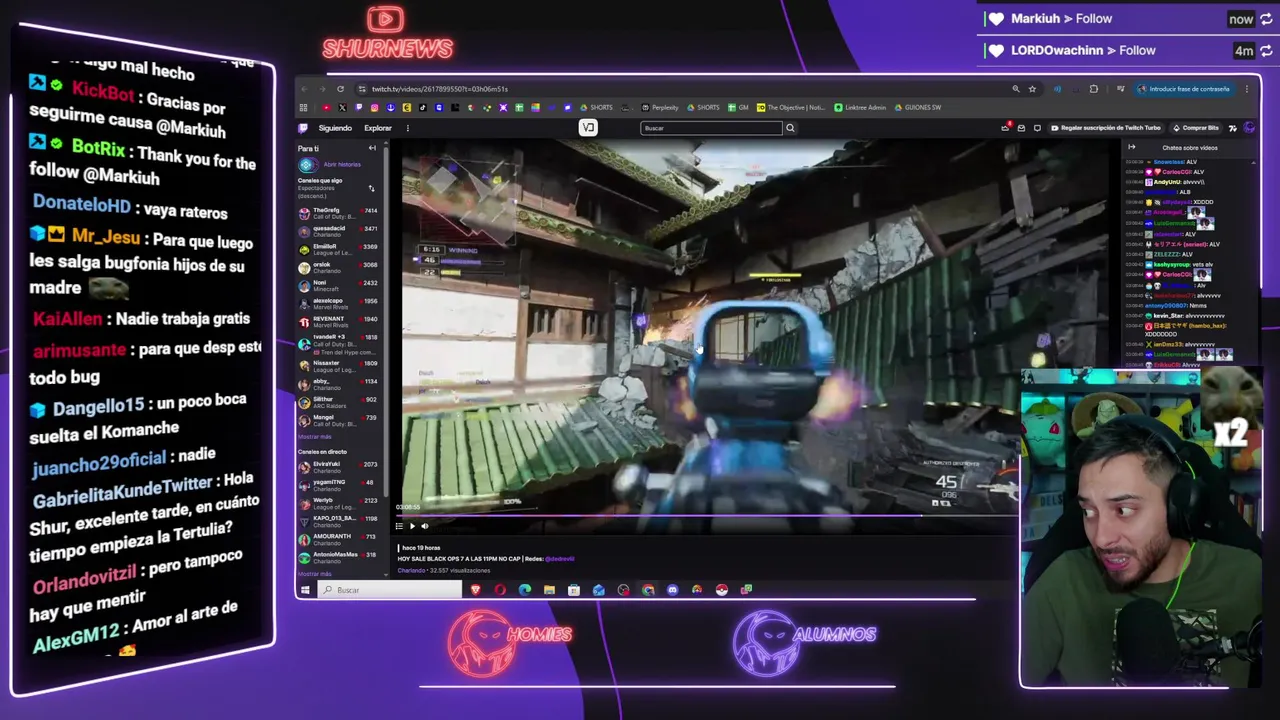Open the GM bookmark
This screenshot has width=1280, height=720.
(738, 107)
